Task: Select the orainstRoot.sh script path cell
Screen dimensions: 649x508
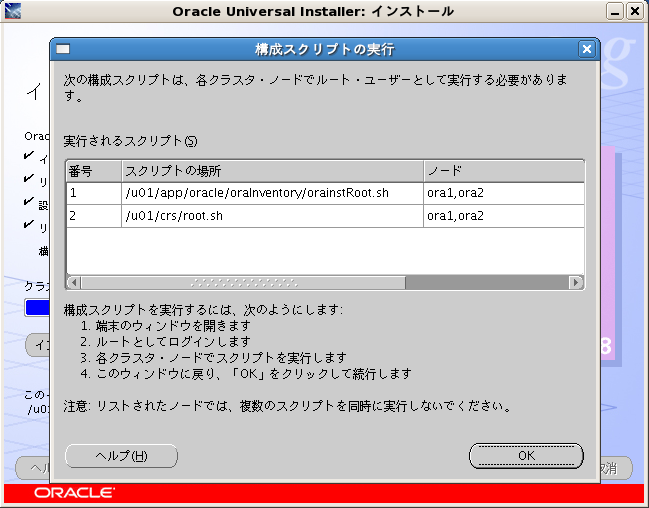Action: point(272,193)
